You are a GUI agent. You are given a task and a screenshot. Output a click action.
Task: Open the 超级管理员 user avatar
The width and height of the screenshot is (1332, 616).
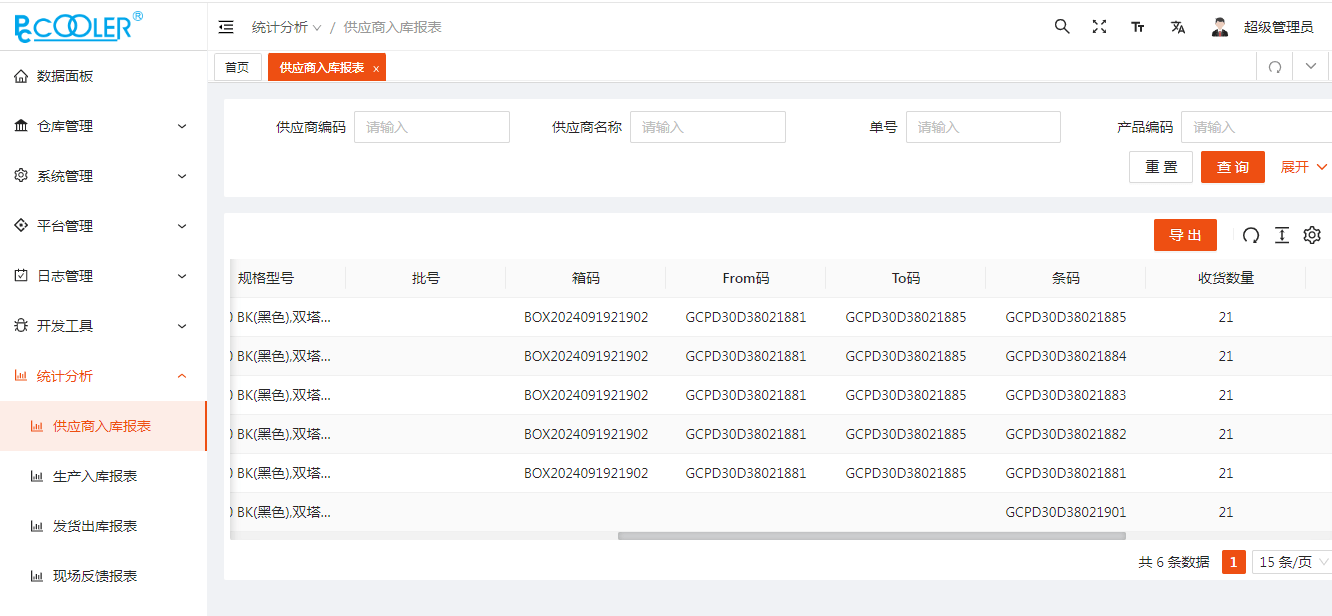(1219, 26)
